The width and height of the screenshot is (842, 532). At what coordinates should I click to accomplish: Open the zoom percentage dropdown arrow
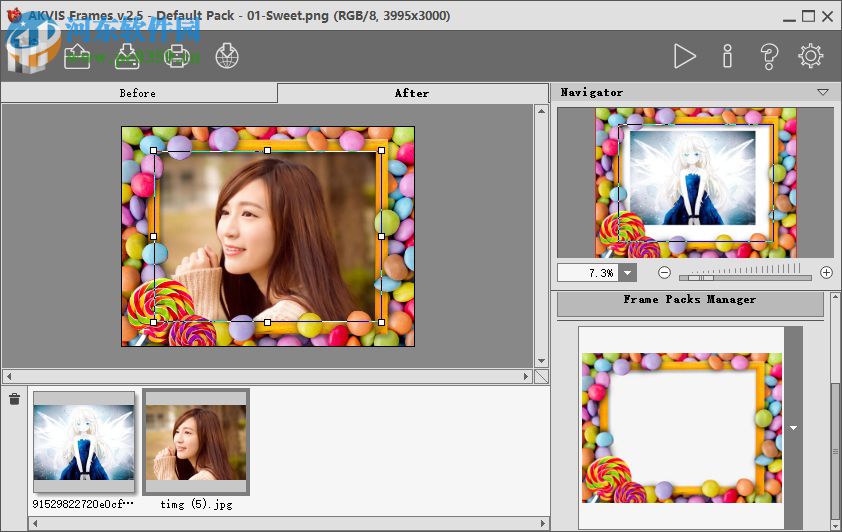click(628, 272)
